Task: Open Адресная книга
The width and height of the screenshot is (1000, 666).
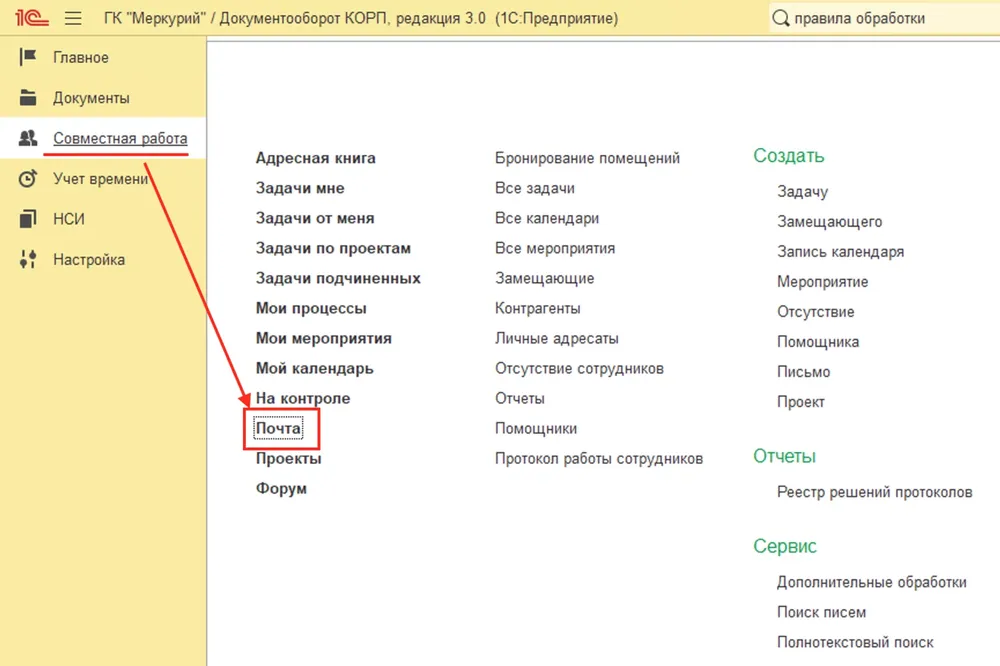Action: click(x=316, y=158)
